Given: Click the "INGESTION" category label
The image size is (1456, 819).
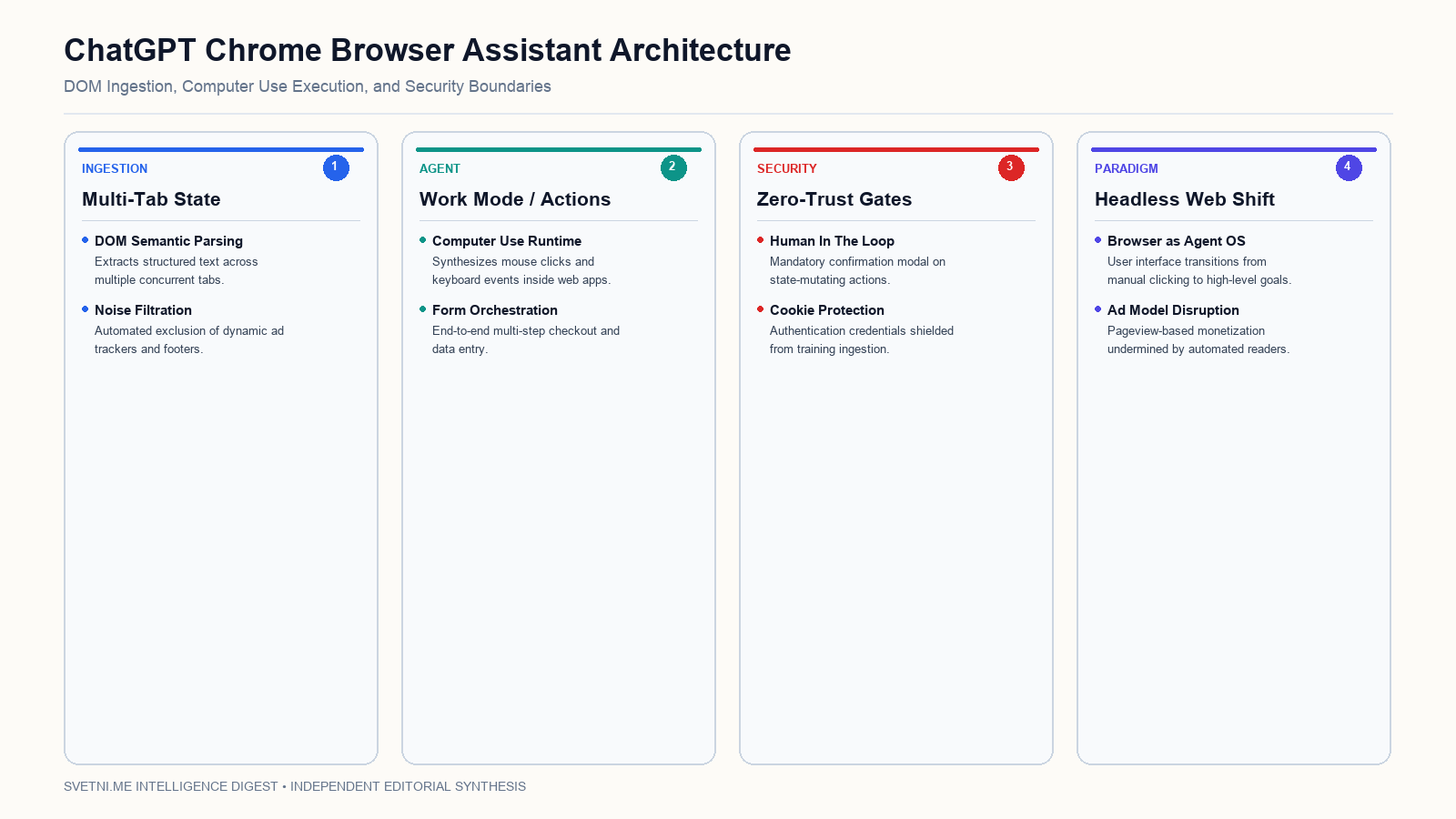Looking at the screenshot, I should click(115, 168).
